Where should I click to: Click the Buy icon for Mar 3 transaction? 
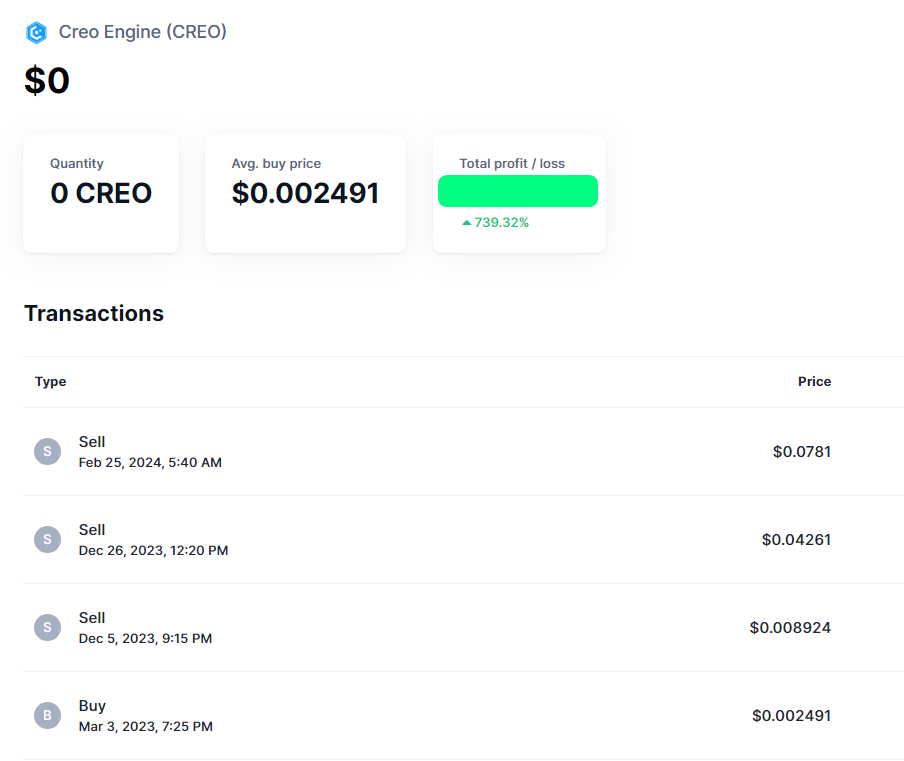click(x=47, y=715)
